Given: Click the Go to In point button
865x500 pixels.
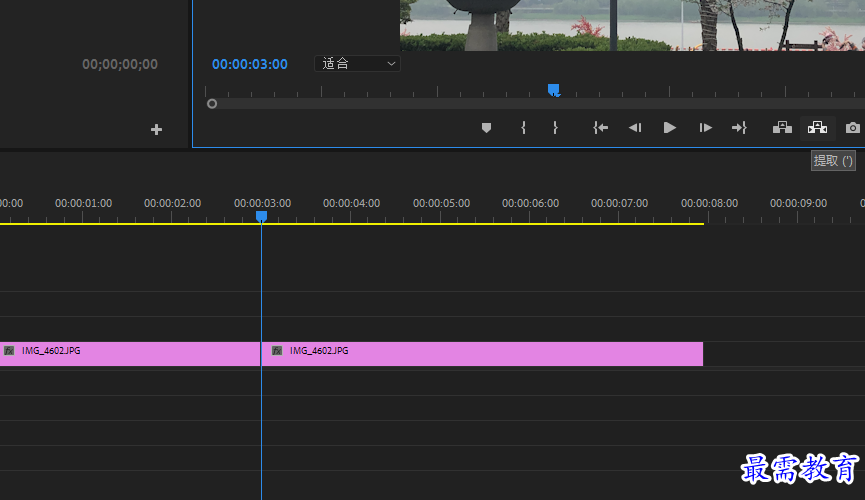Looking at the screenshot, I should click(600, 128).
